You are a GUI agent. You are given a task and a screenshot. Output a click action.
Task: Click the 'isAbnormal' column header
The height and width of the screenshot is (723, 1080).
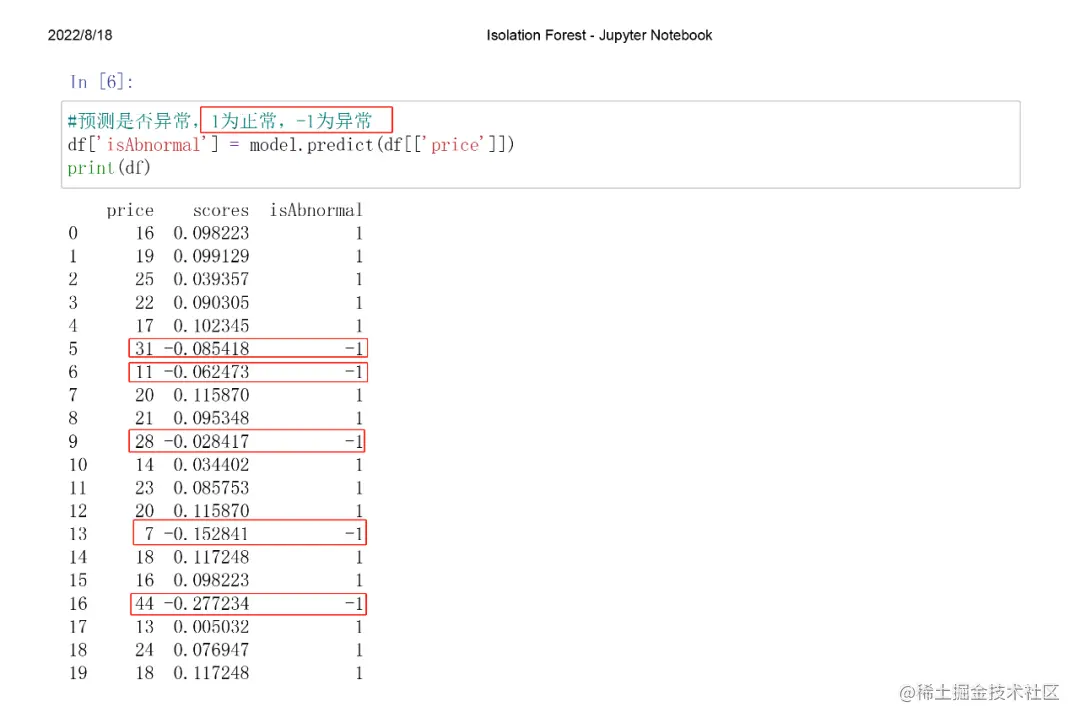click(316, 210)
